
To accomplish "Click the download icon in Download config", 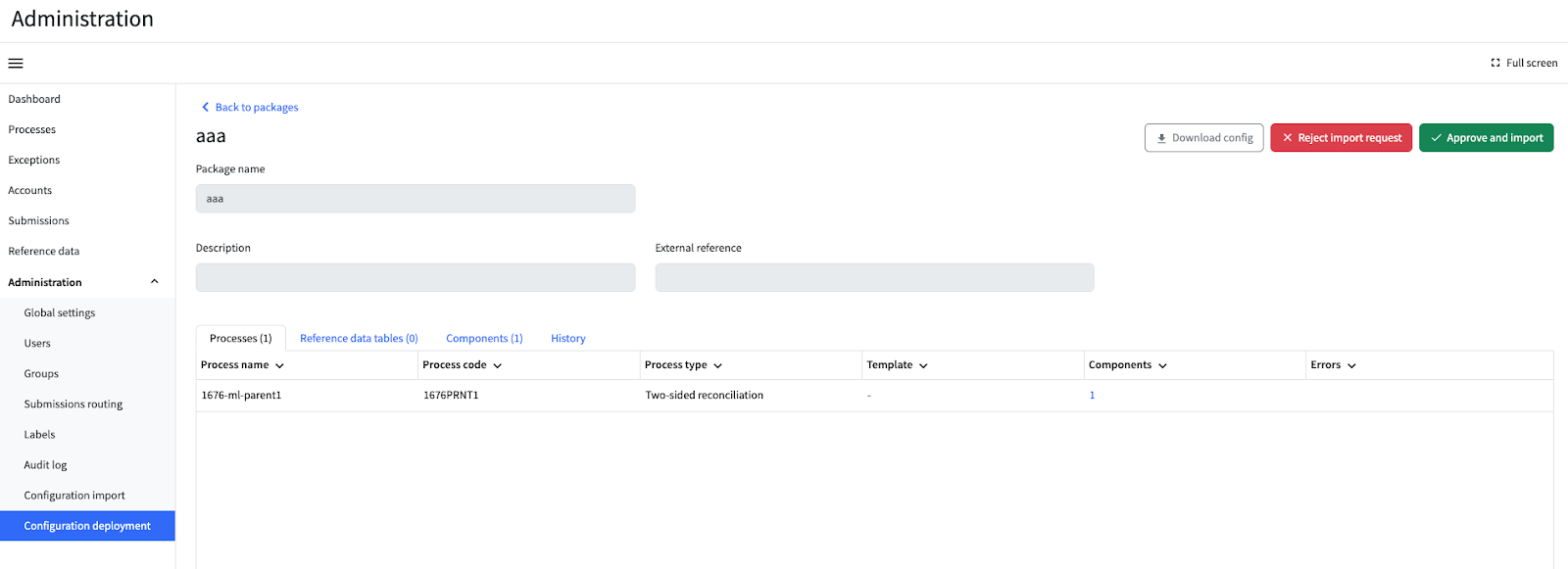I will (x=1161, y=138).
